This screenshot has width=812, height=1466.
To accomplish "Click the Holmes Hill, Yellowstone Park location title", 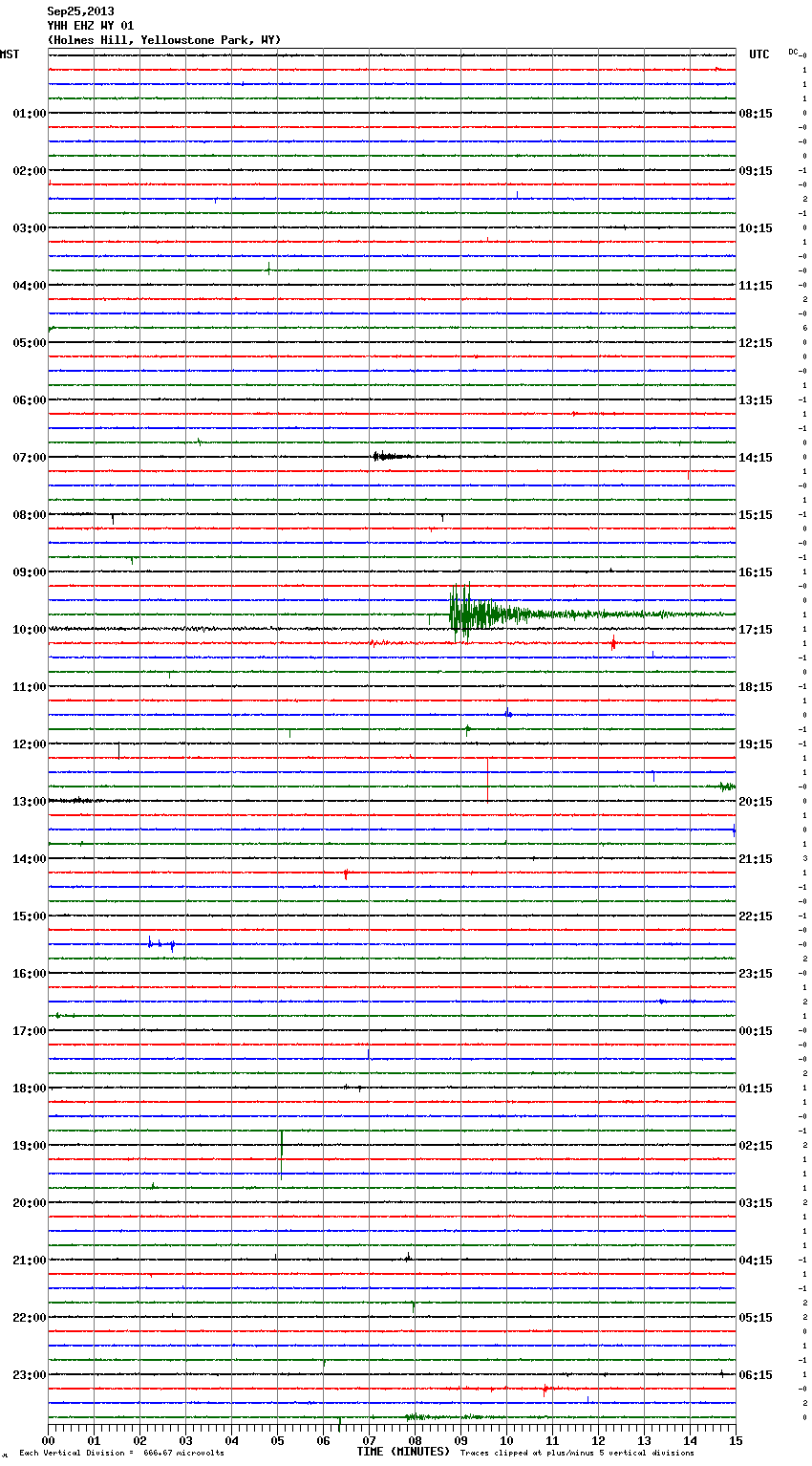I will click(164, 40).
